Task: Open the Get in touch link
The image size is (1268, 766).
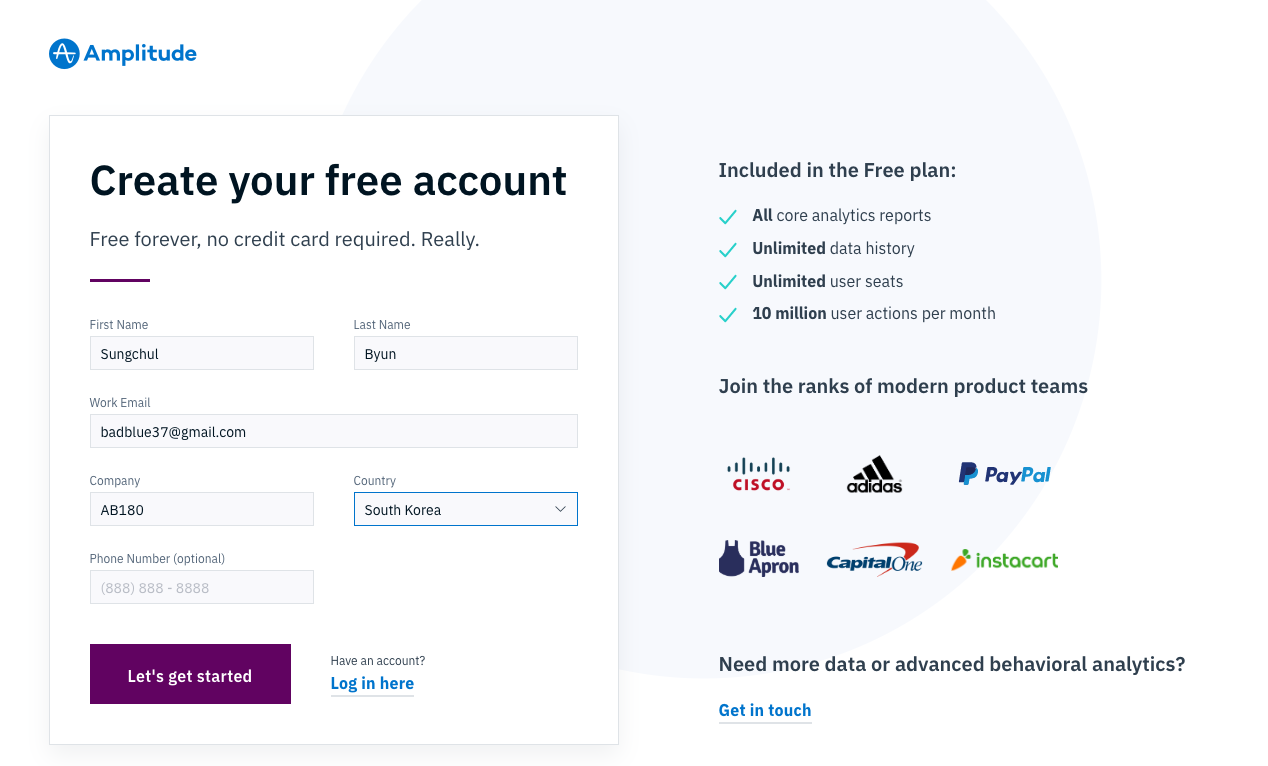Action: pyautogui.click(x=765, y=710)
